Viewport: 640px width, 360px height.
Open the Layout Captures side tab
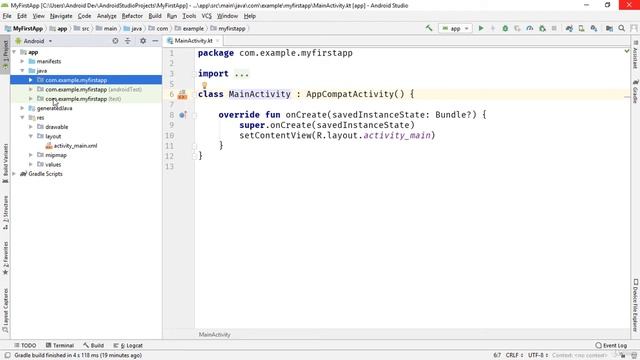point(5,310)
